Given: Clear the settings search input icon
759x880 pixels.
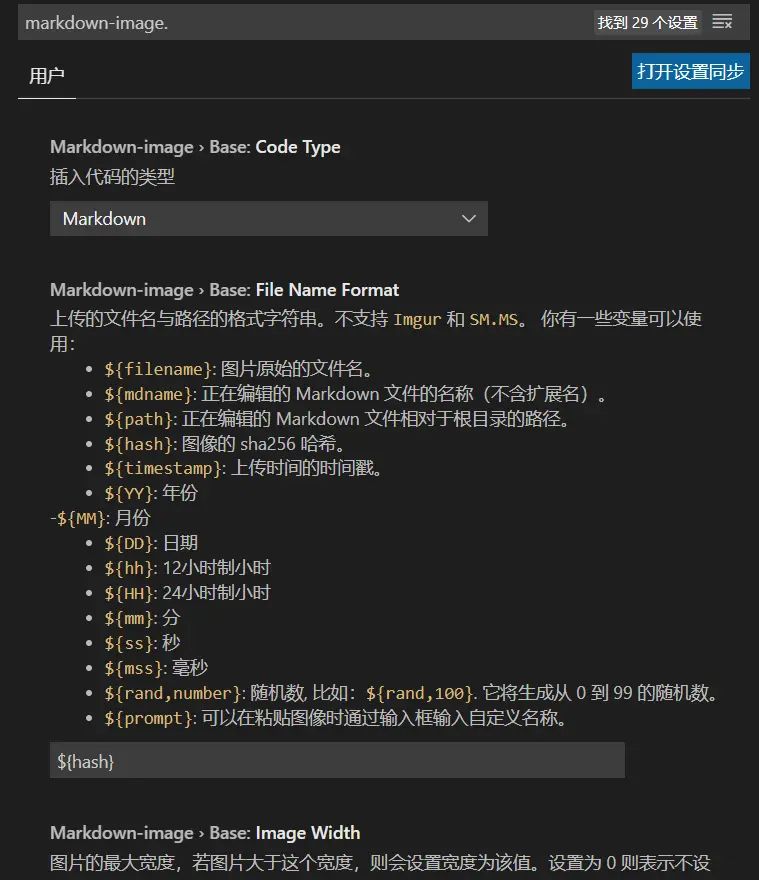Looking at the screenshot, I should 722,22.
